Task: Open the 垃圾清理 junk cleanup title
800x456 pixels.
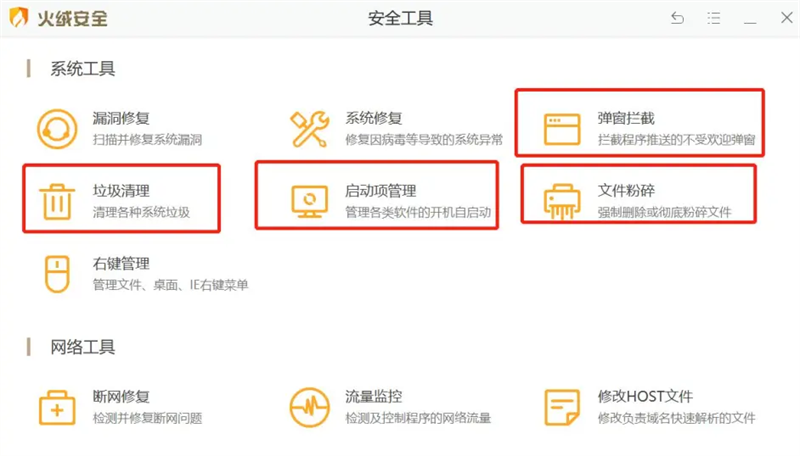Action: tap(121, 191)
